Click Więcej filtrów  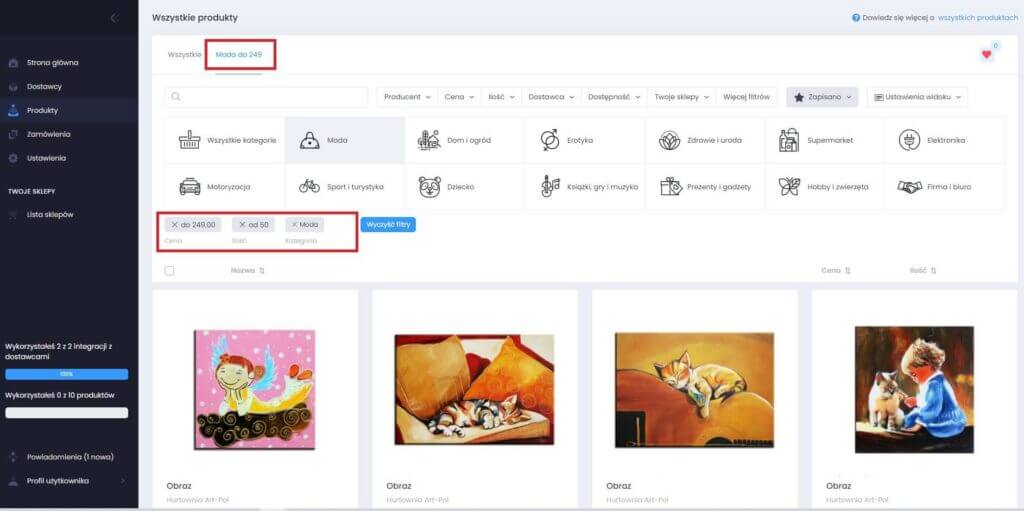pos(746,97)
